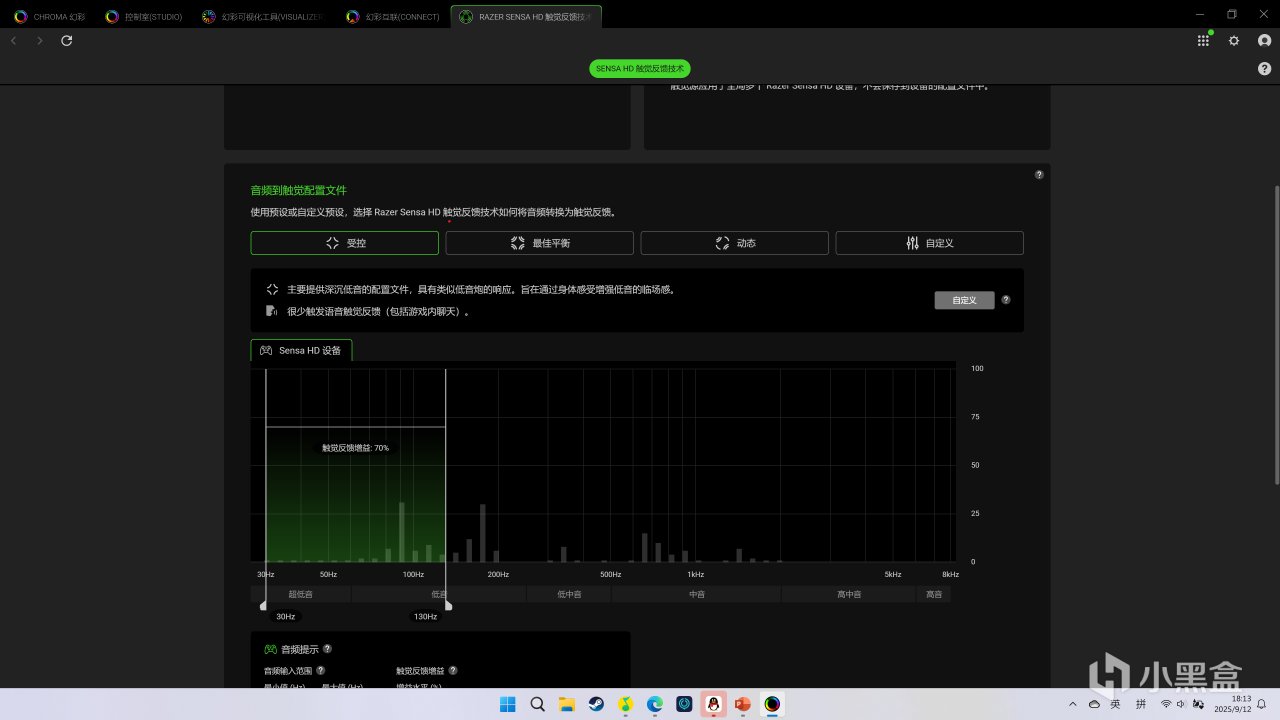Open the yellow music app in taskbar
Viewport: 1280px width, 720px height.
click(625, 704)
